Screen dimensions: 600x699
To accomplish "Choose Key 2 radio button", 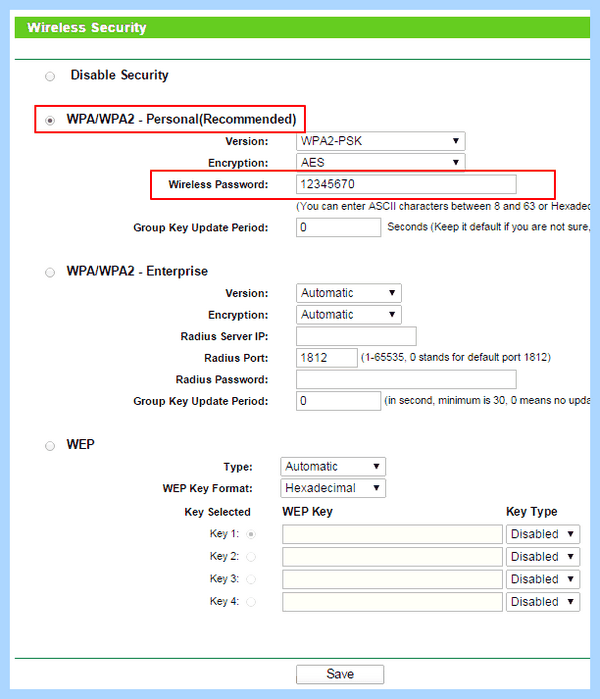I will tap(251, 557).
